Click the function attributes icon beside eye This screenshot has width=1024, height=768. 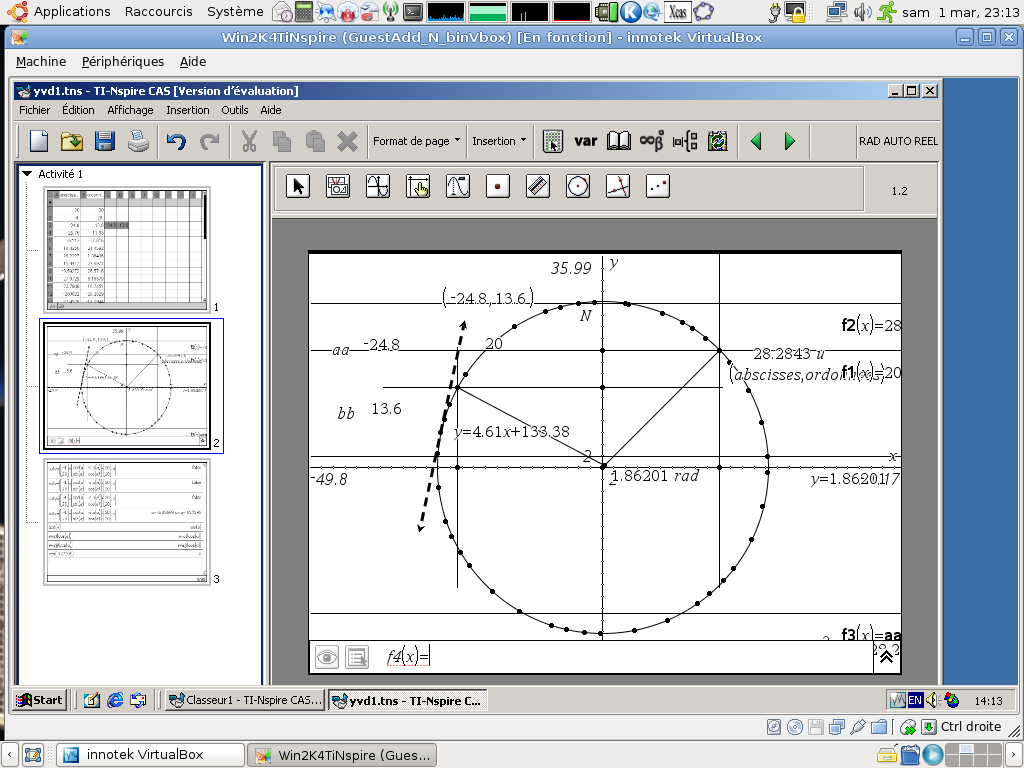pyautogui.click(x=357, y=657)
